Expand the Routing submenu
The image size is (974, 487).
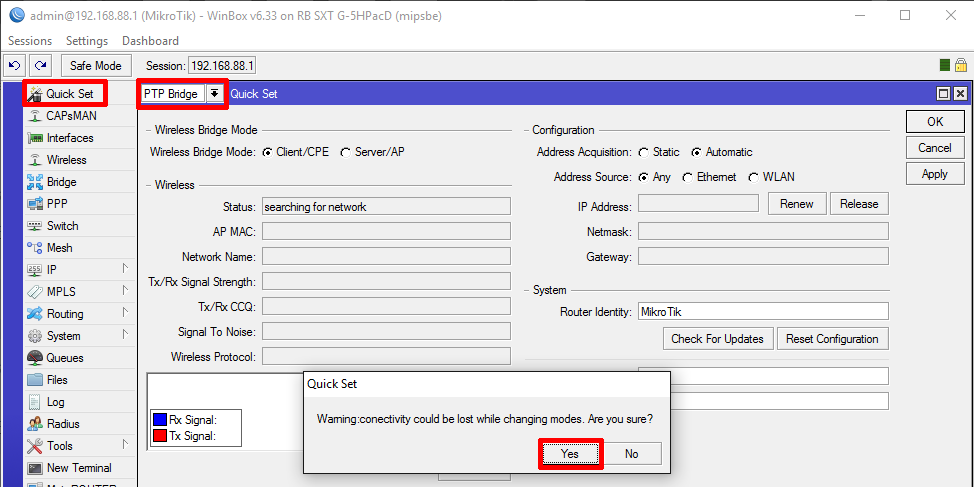125,313
